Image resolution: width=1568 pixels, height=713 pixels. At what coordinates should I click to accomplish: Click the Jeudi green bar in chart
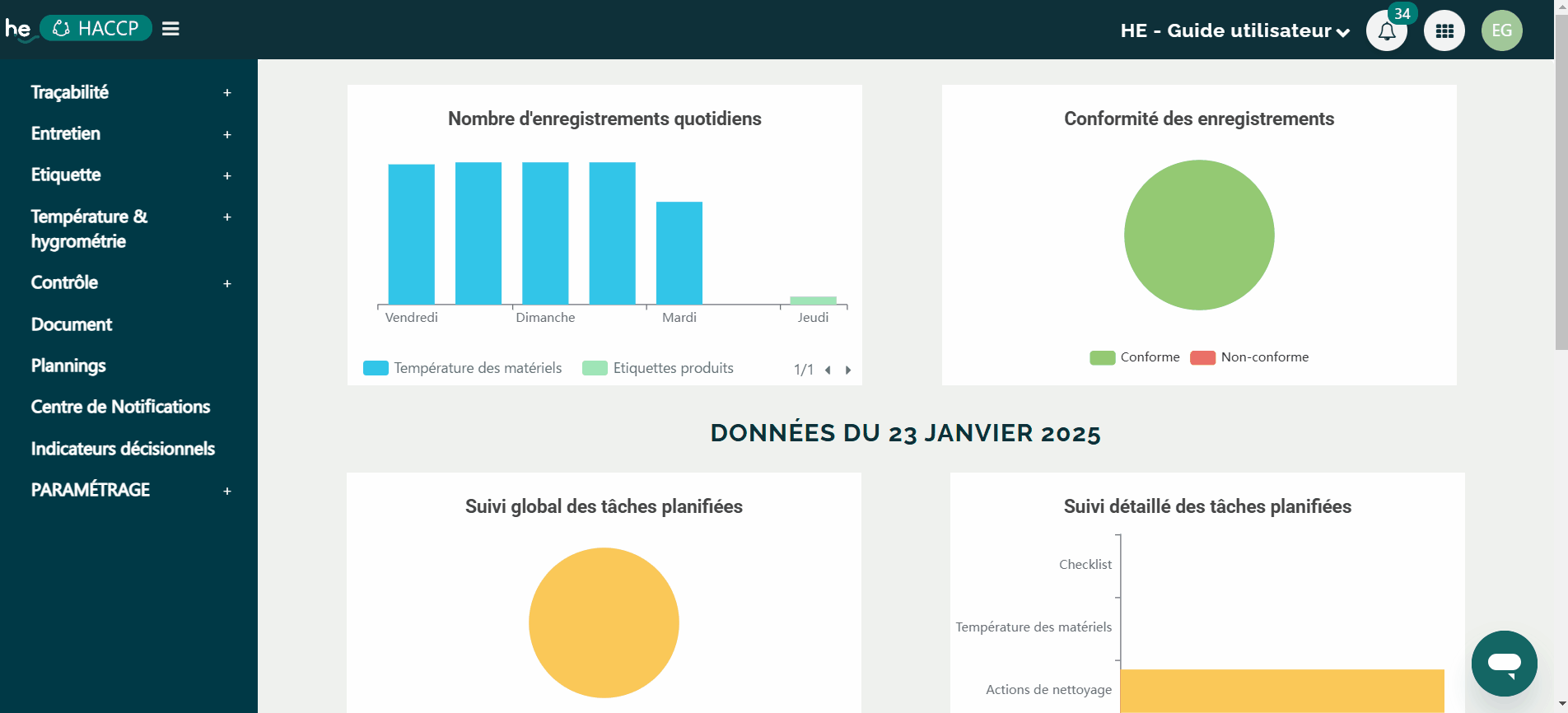coord(813,301)
